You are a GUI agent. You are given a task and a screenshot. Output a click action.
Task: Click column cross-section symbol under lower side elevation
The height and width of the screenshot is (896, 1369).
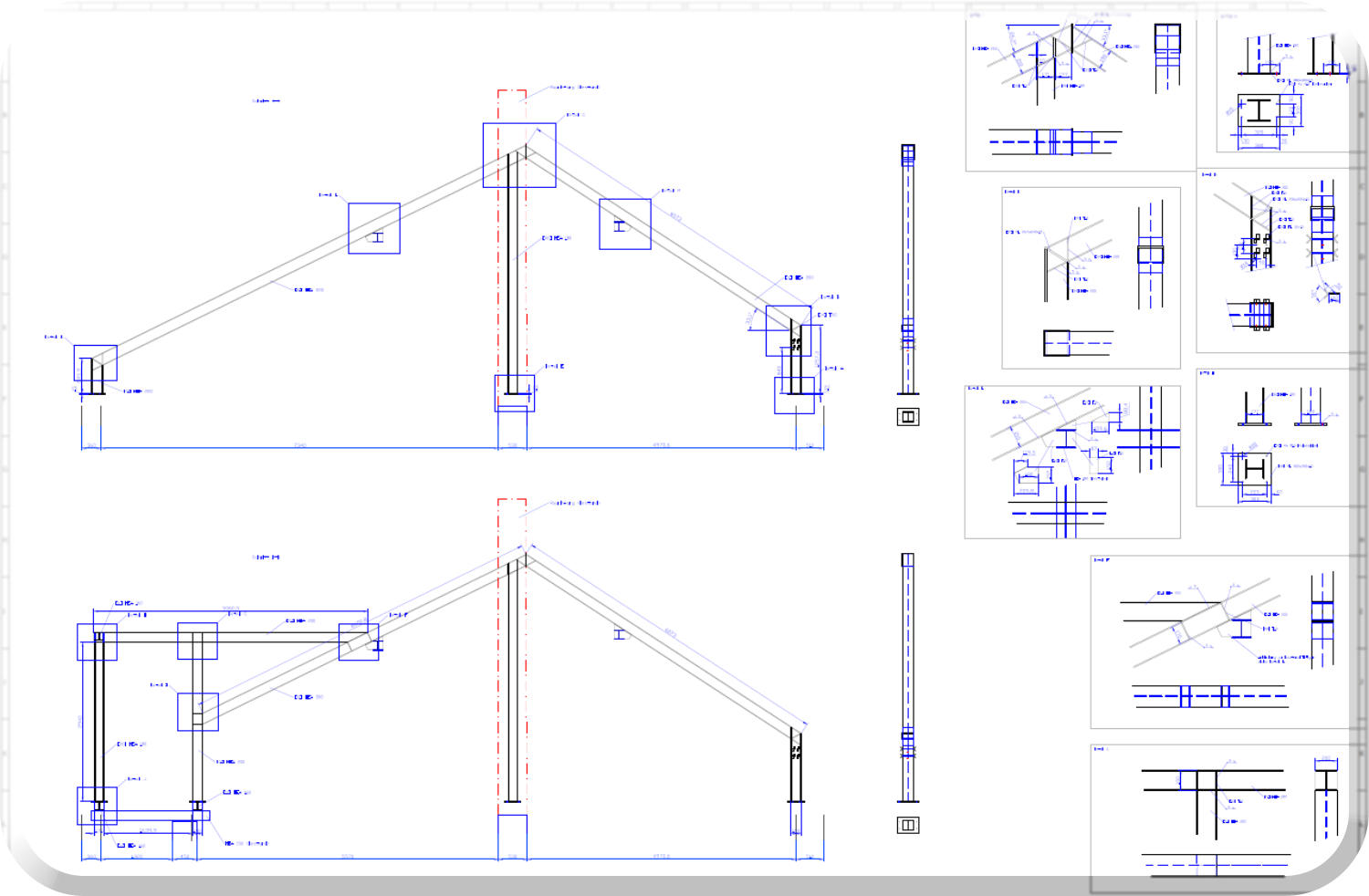[908, 825]
